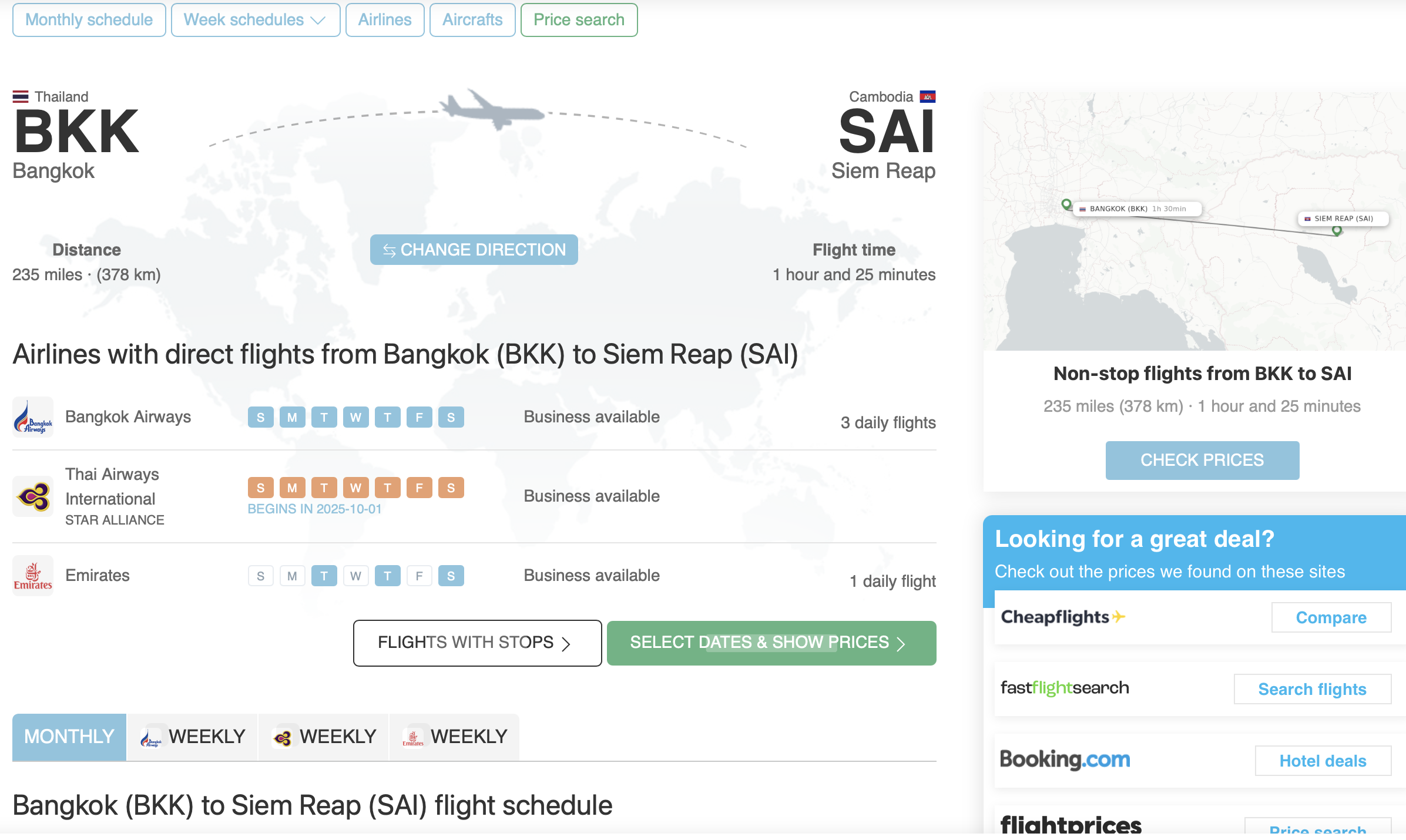Toggle Bangkok Airways Sunday day box

[261, 417]
